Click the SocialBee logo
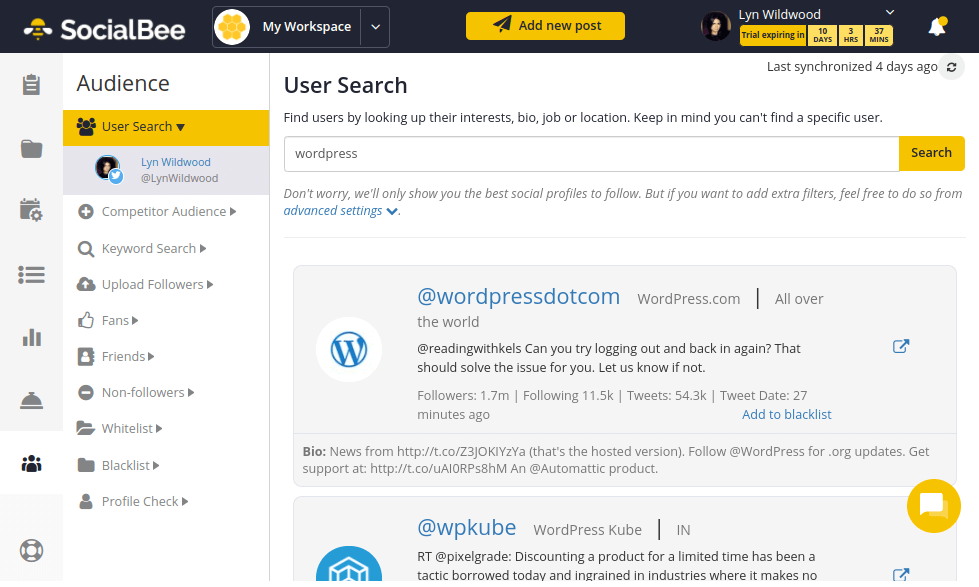The image size is (979, 587). coord(104,29)
